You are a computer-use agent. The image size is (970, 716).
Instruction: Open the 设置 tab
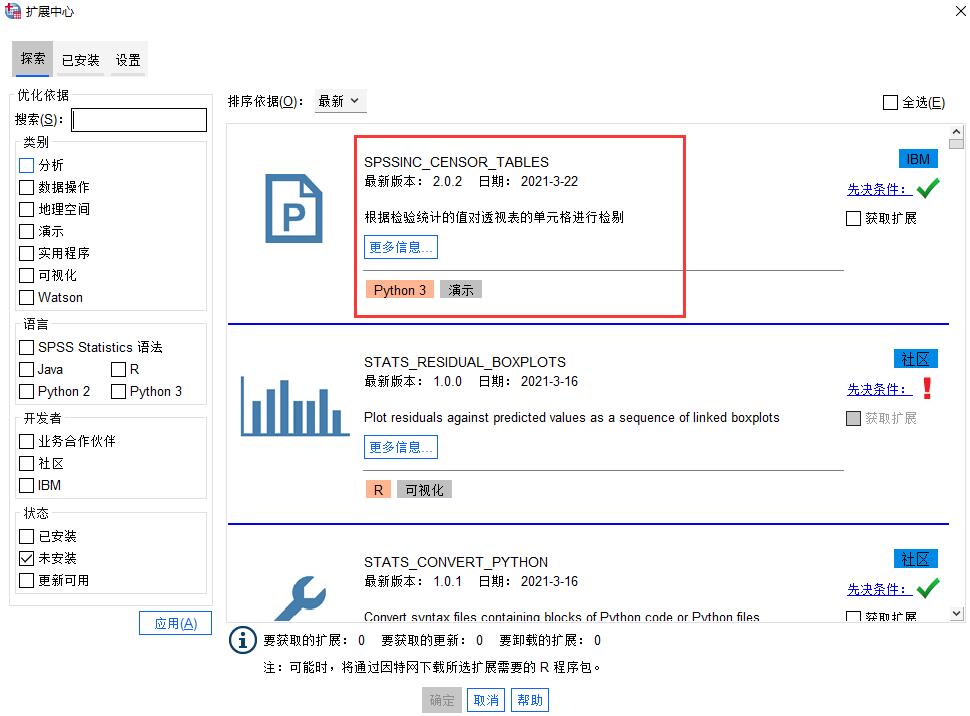pos(127,59)
